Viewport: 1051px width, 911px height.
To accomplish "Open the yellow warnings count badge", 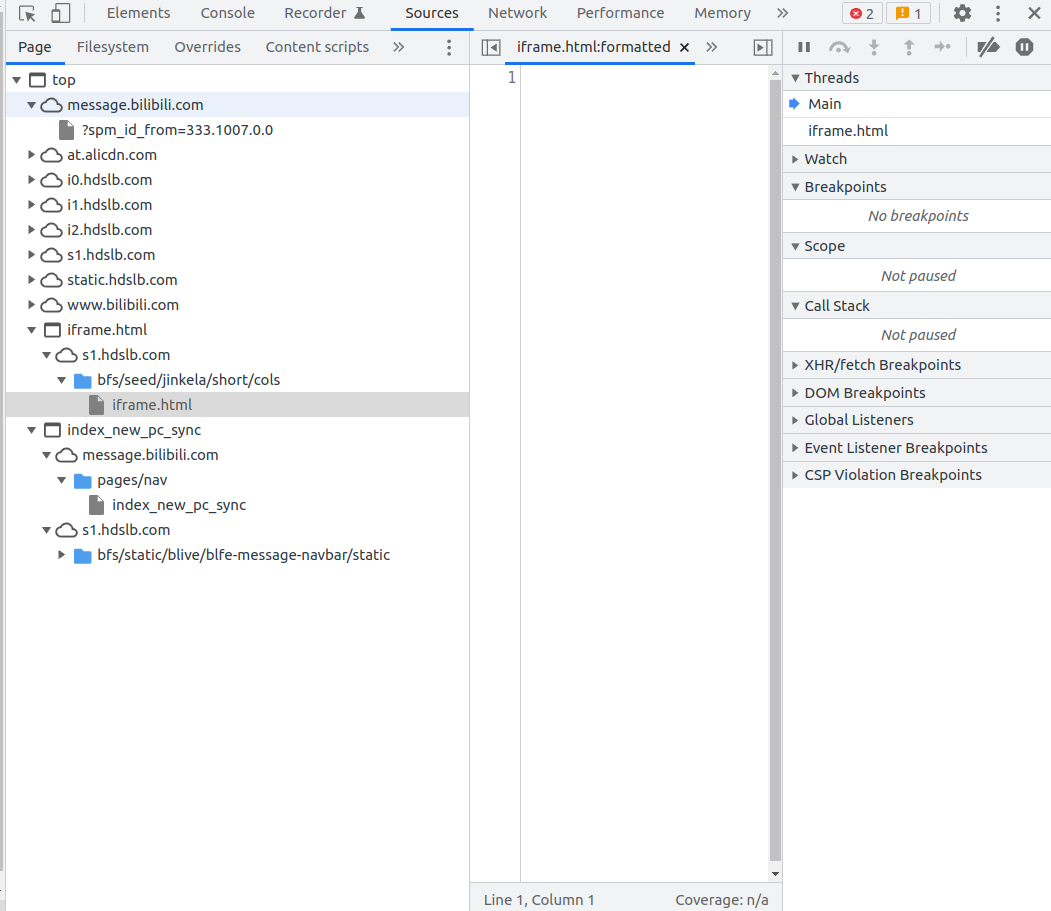I will [x=908, y=14].
